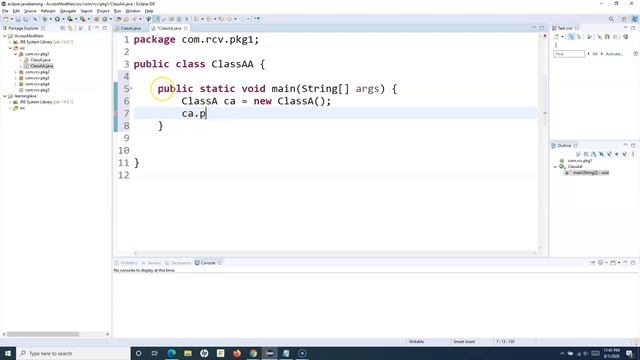The width and height of the screenshot is (640, 360).
Task: Open the Run menu
Action: click(117, 11)
